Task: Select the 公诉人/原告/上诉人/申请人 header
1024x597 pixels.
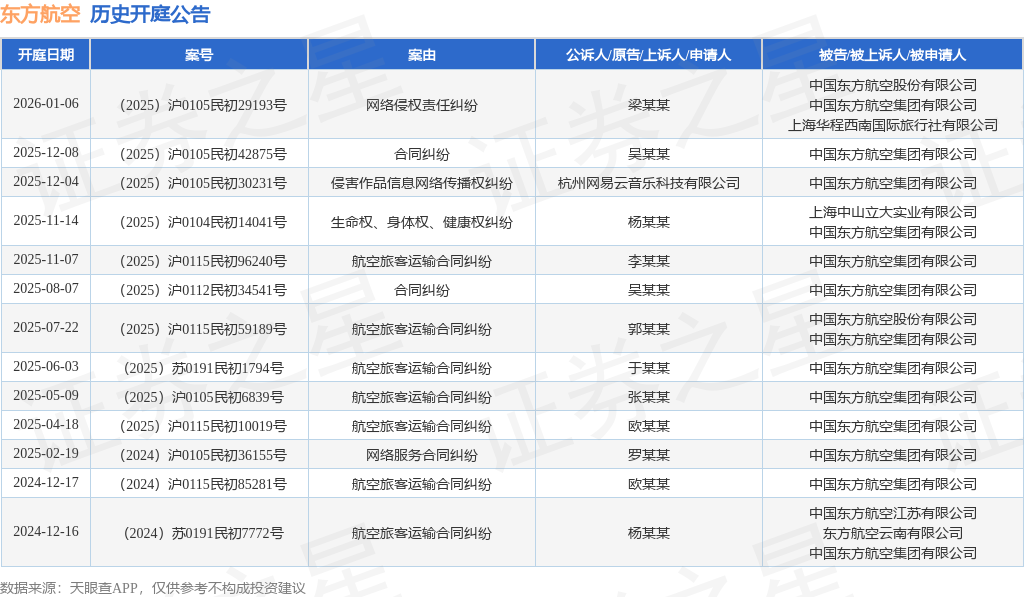Action: click(648, 55)
